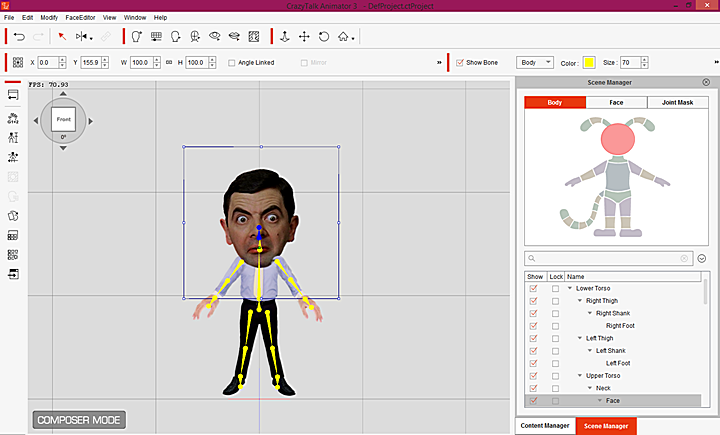The width and height of the screenshot is (720, 435).
Task: Click the Scene Manager bottom tab
Action: [606, 426]
